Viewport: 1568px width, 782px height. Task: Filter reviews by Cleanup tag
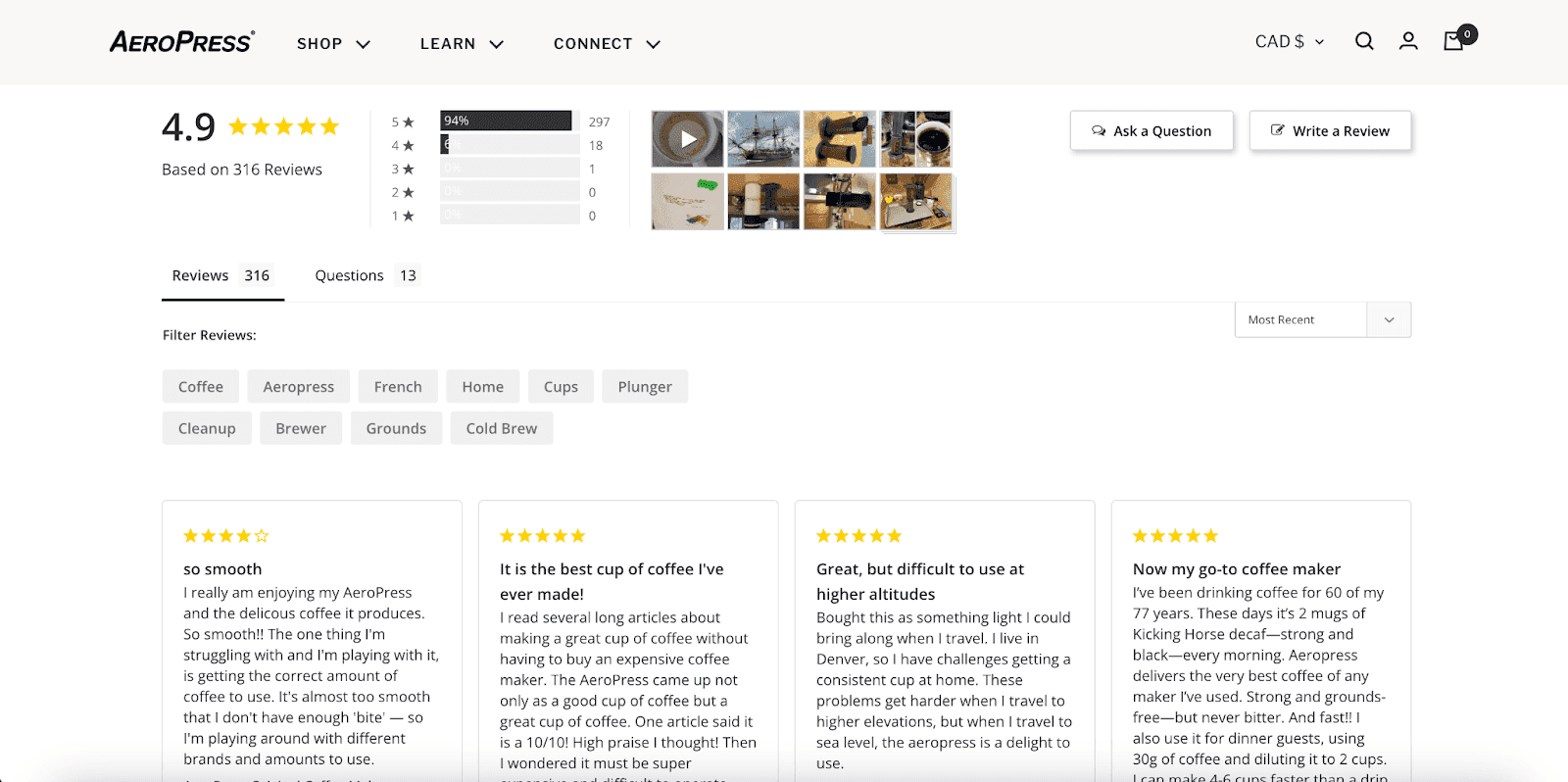click(x=207, y=428)
